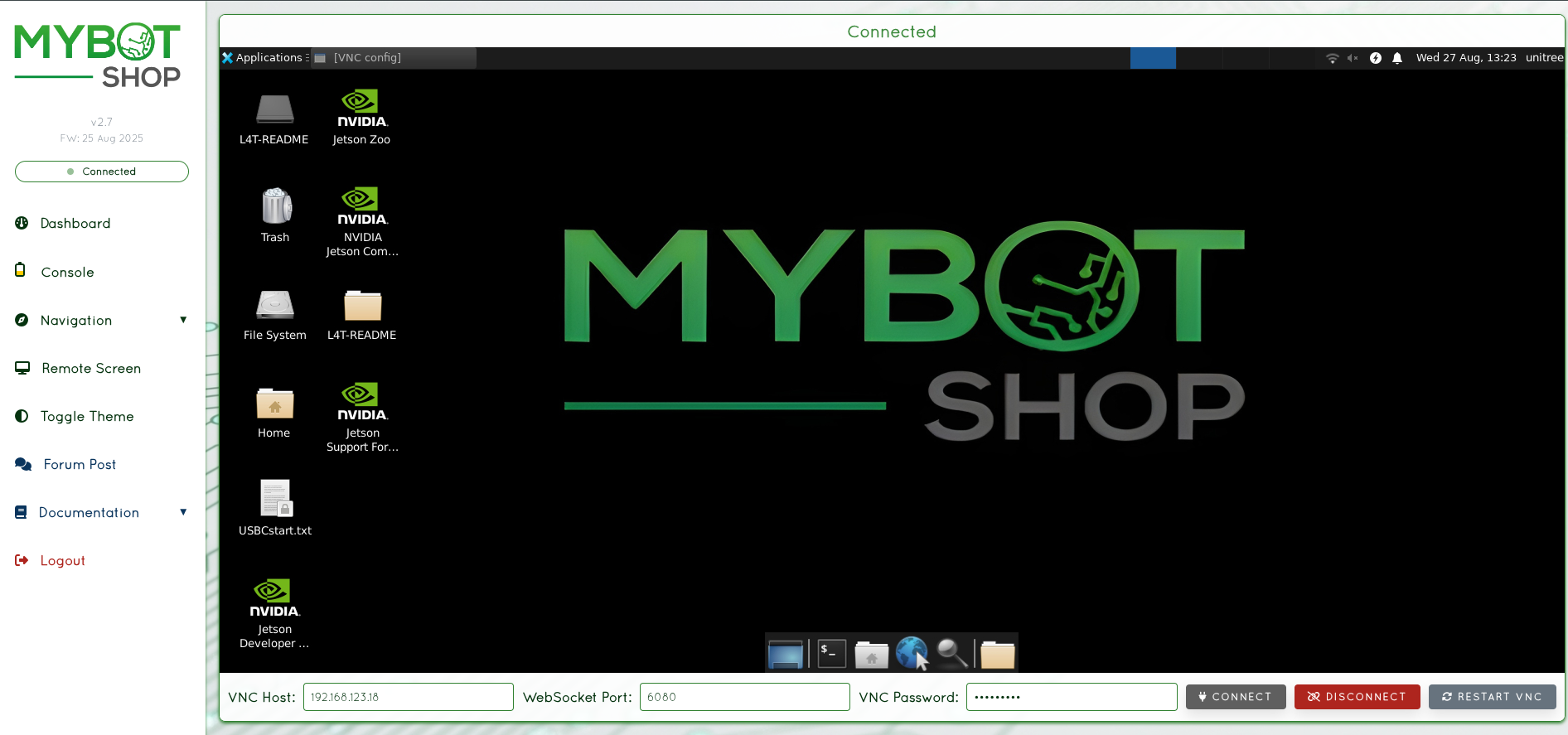Open the application finder magnifier in dock
The image size is (1568, 735).
[951, 654]
